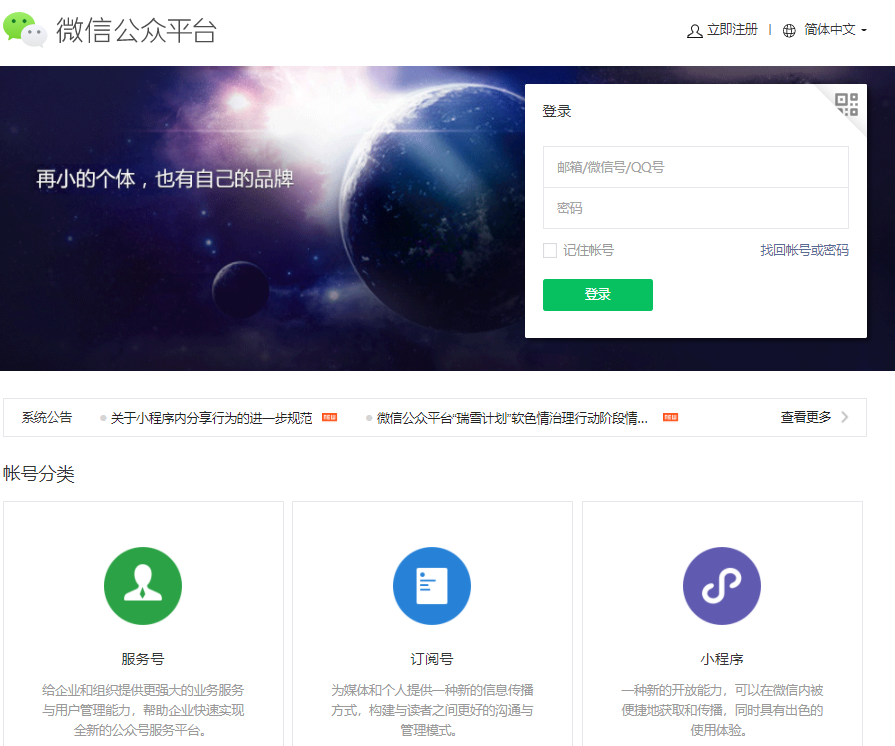Select the green 服务号 service account icon

[x=142, y=586]
